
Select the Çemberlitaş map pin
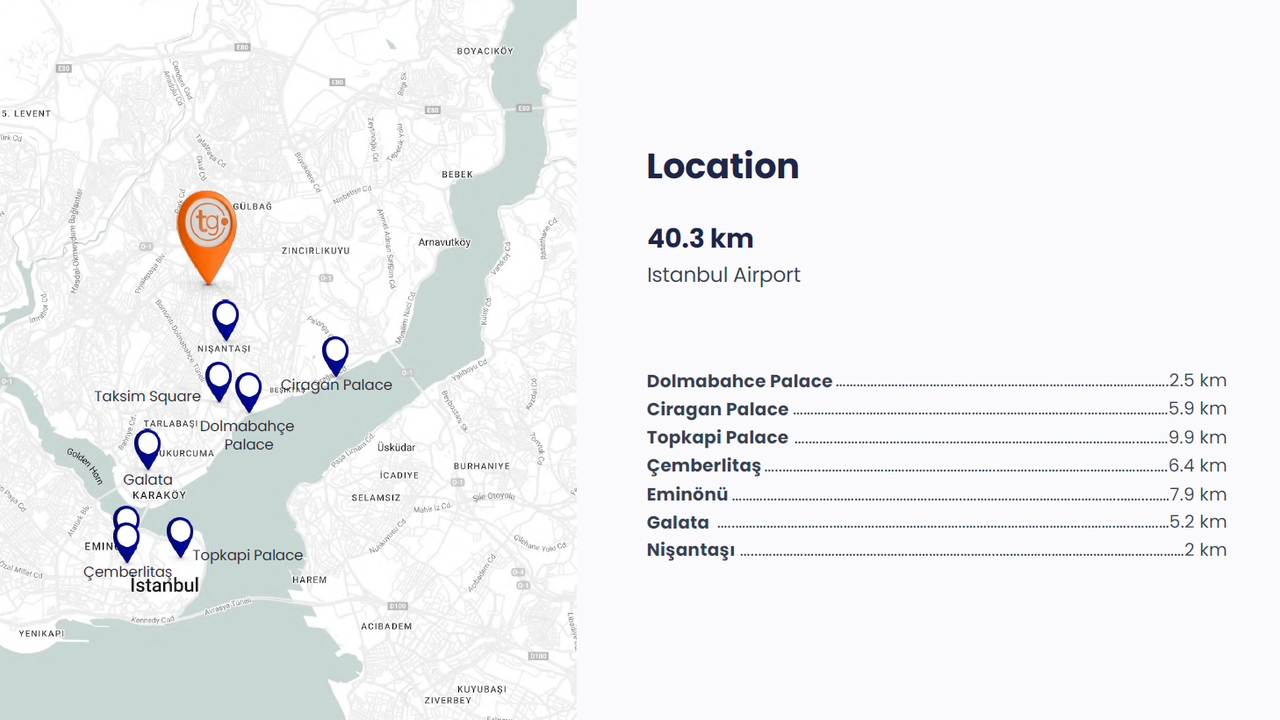(127, 541)
